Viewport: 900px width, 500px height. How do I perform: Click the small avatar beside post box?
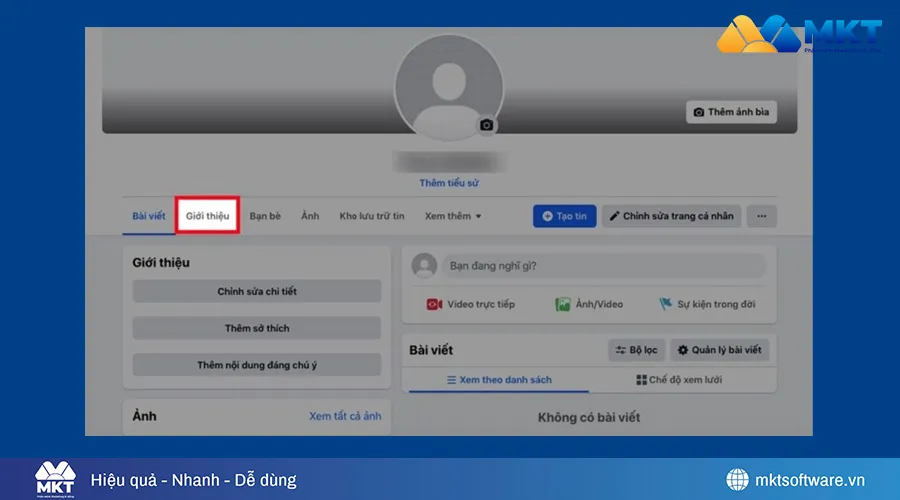coord(424,266)
